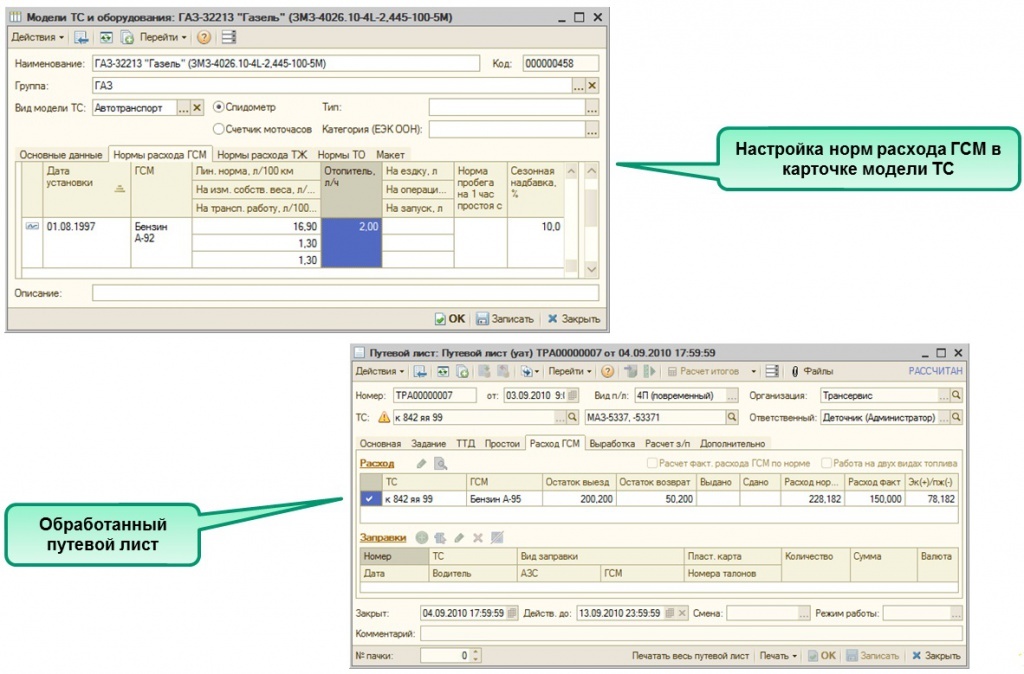Click help icon in vehicle model toolbar

pyautogui.click(x=204, y=37)
